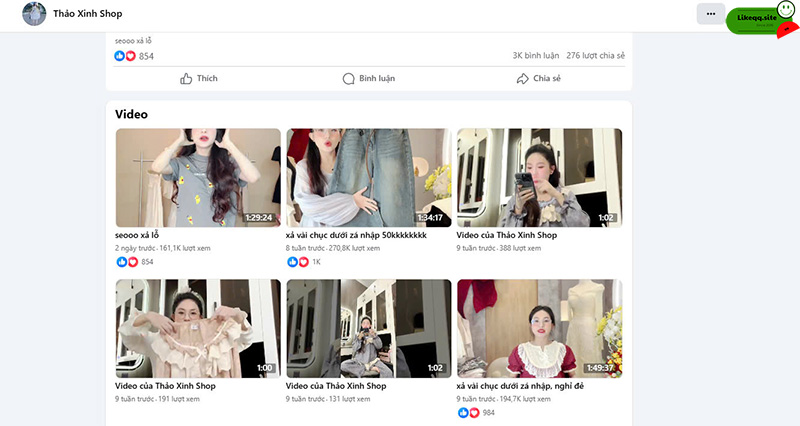
Task: Open the Thảo Xinh Shop page name link
Action: [88, 14]
